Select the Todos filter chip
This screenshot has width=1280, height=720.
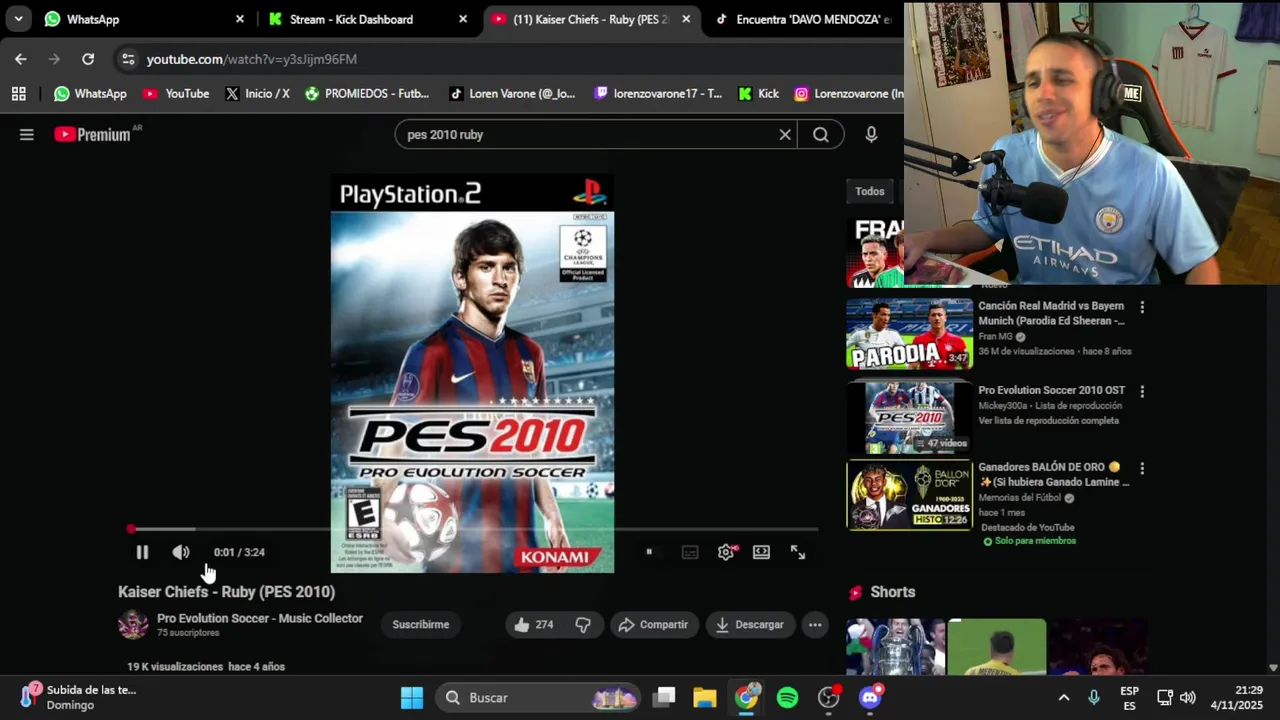coord(870,191)
